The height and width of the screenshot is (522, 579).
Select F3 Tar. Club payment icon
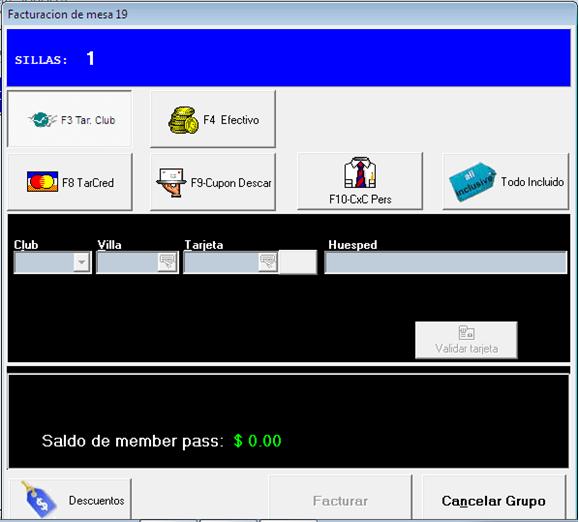tap(42, 120)
